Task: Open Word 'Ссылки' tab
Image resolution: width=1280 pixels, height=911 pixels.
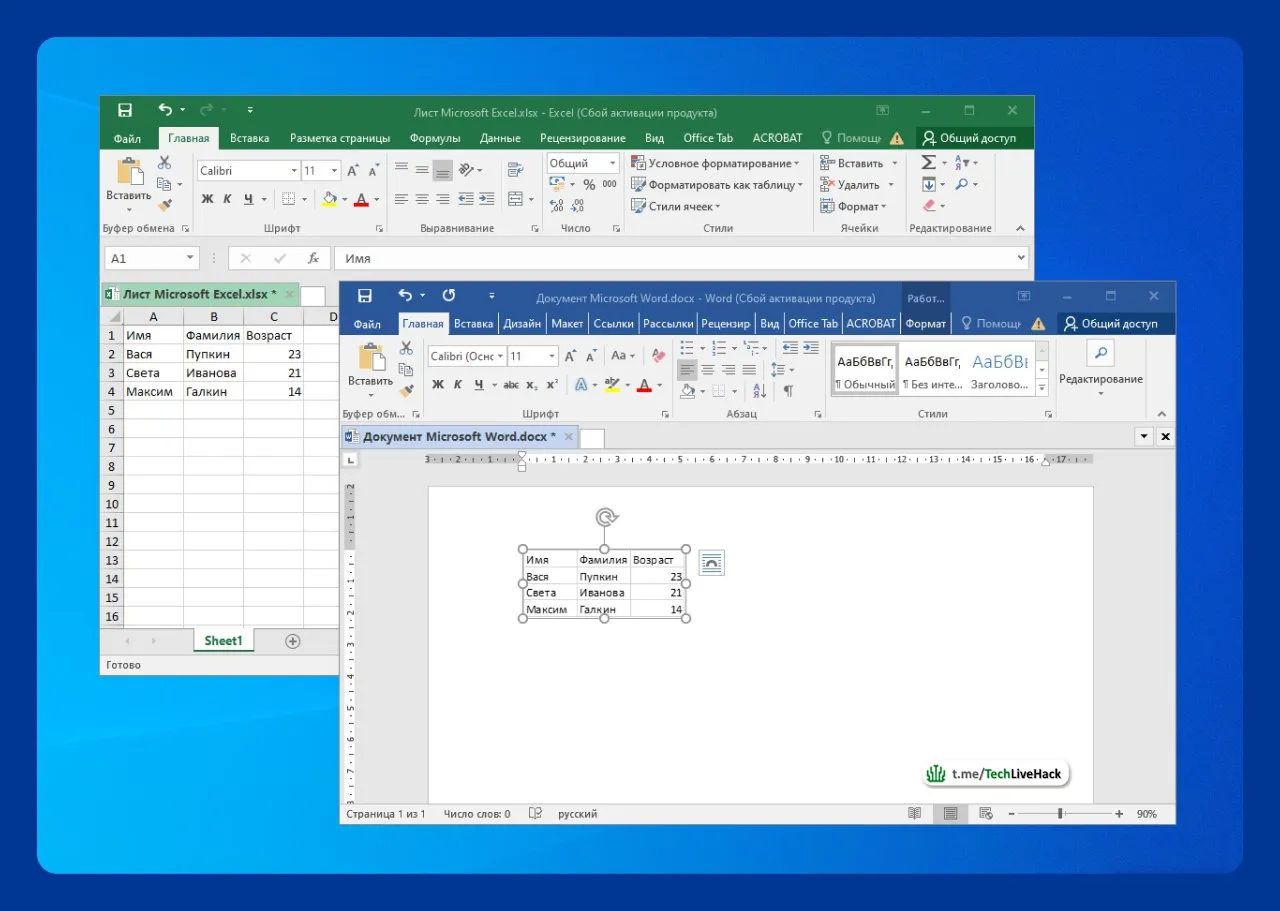Action: click(x=613, y=324)
